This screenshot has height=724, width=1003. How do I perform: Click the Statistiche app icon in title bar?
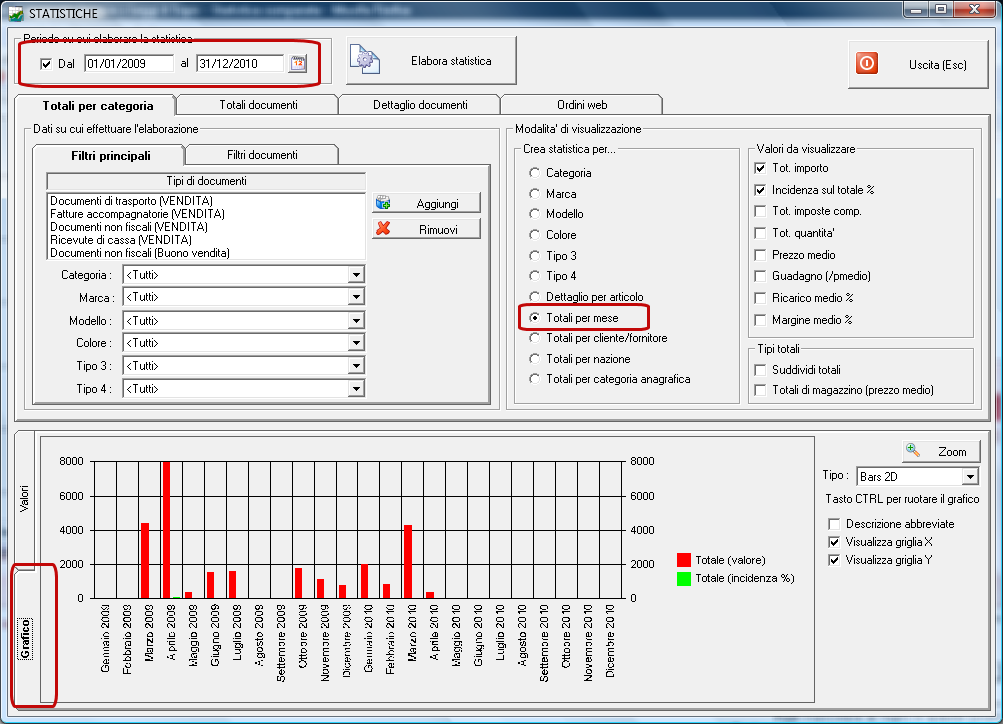(x=15, y=13)
